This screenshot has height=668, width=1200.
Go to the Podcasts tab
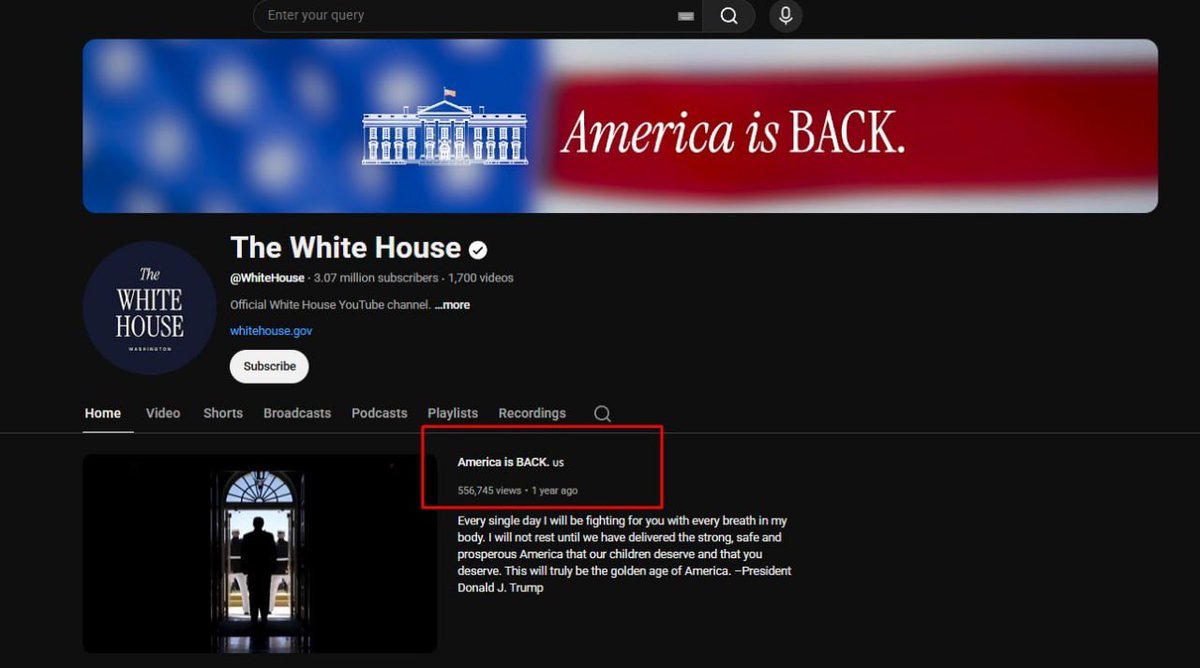379,413
